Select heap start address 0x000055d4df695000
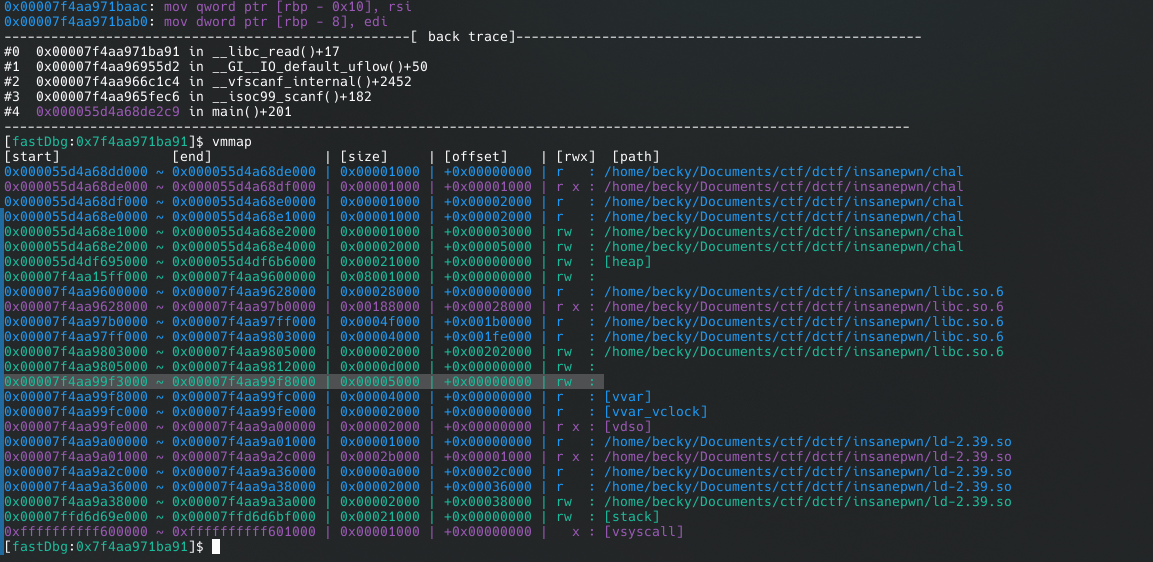The image size is (1153, 562). click(x=76, y=261)
